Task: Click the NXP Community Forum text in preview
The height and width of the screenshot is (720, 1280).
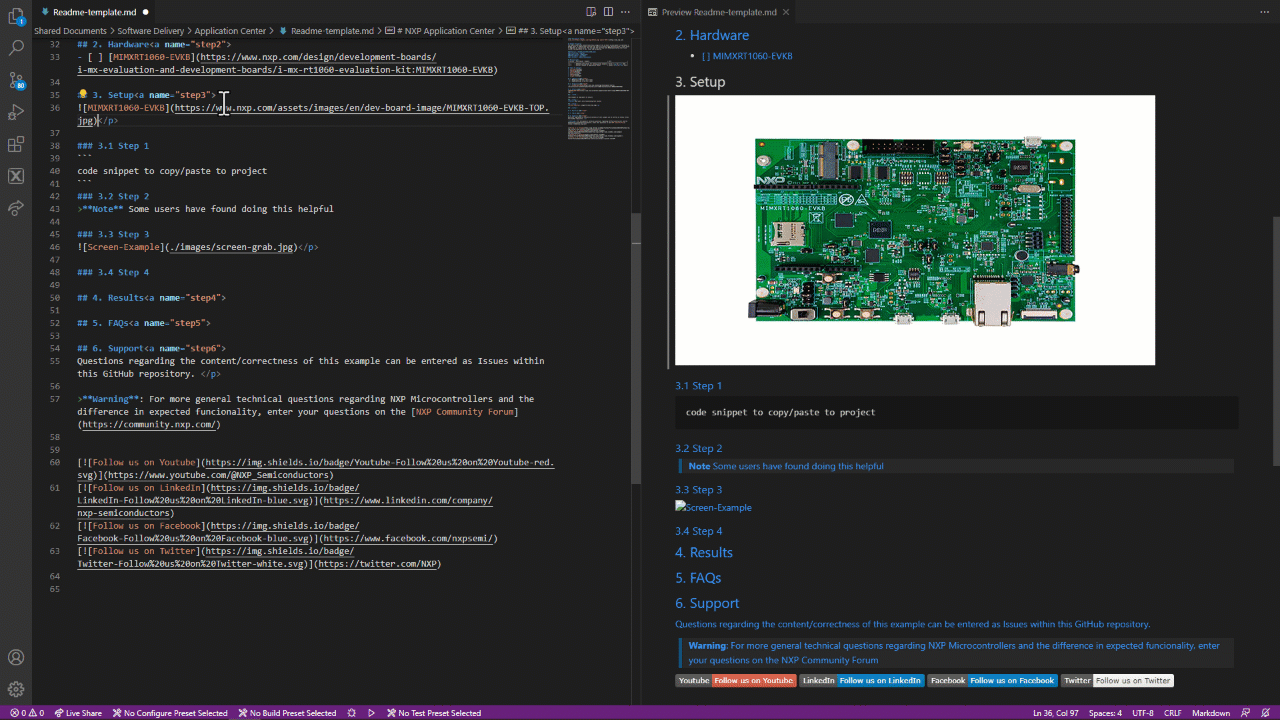Action: [x=830, y=660]
